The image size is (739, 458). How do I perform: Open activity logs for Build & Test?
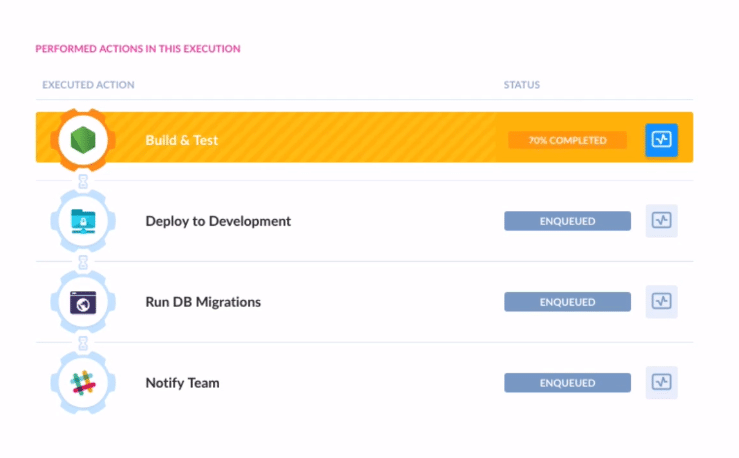tap(661, 140)
